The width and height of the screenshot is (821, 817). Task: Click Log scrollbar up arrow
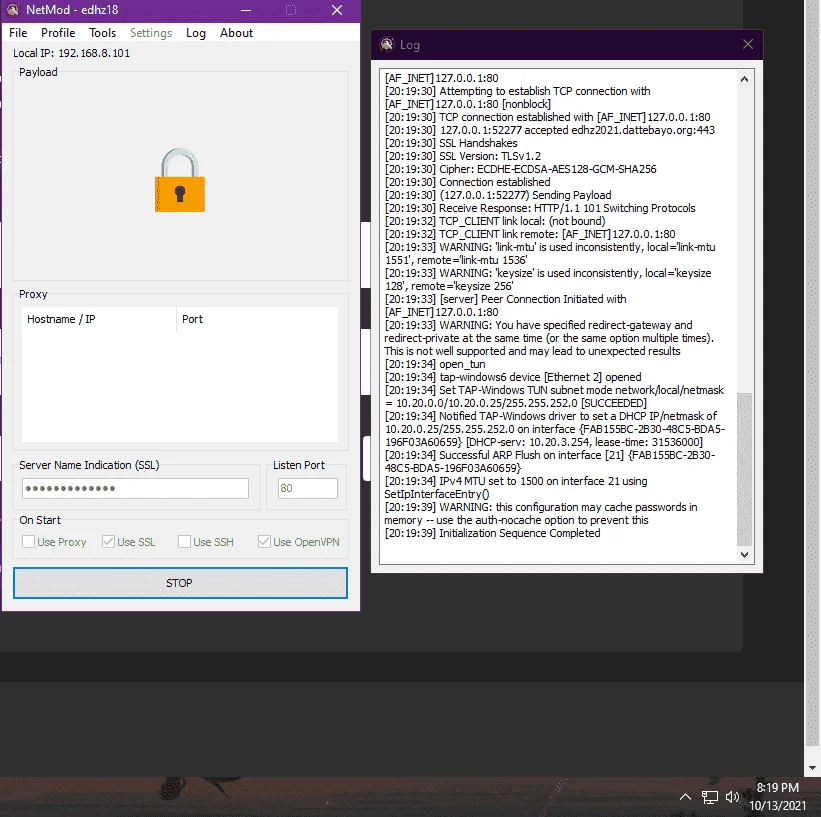(x=744, y=79)
